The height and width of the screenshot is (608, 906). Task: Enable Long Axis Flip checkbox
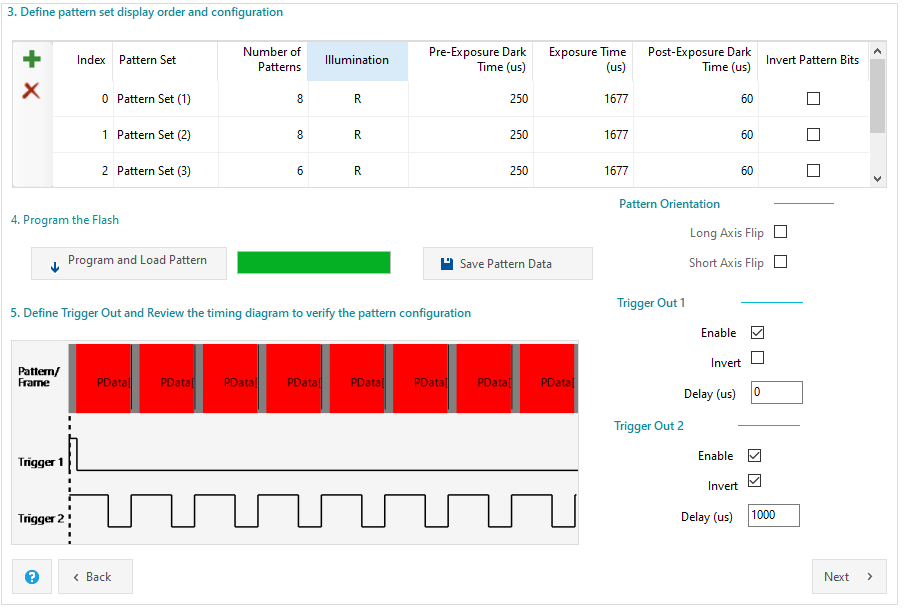(781, 232)
